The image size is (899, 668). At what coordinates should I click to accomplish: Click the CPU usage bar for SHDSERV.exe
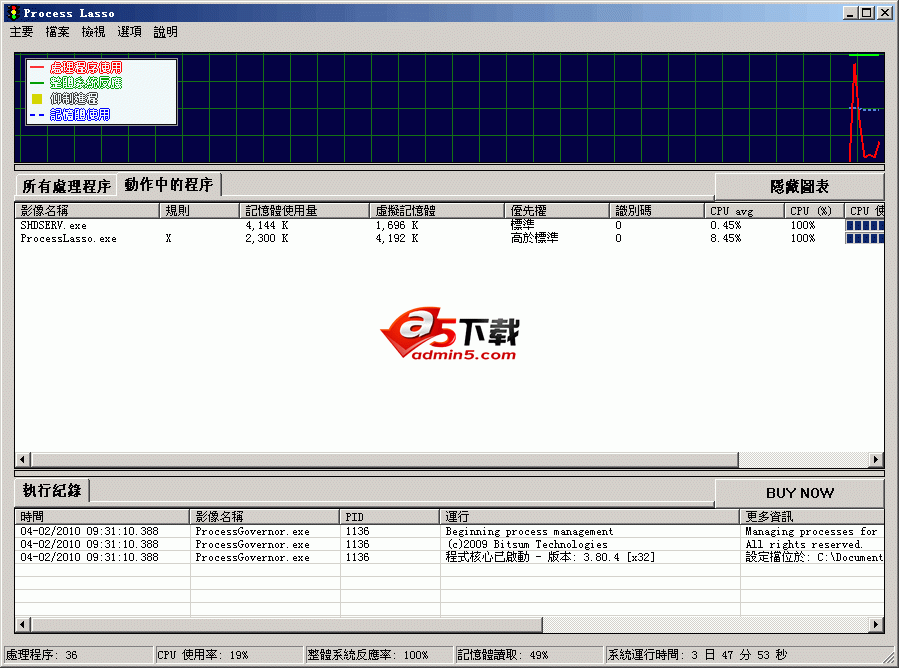point(865,226)
